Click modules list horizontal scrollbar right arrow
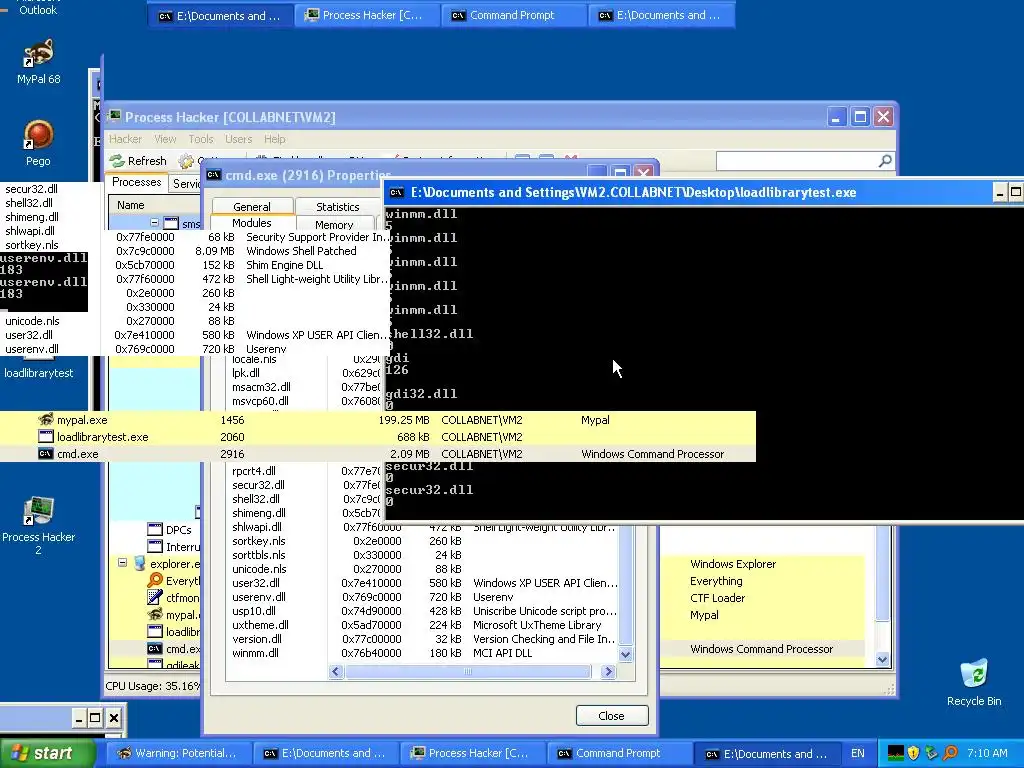 point(609,671)
